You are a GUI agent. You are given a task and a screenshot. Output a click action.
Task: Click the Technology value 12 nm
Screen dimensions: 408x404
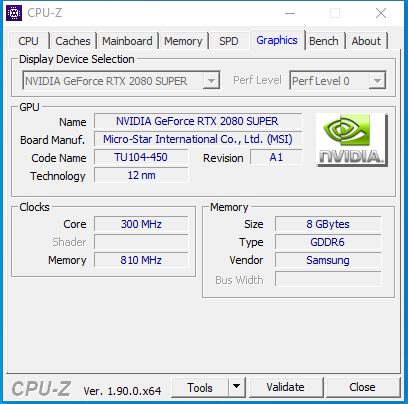click(141, 175)
